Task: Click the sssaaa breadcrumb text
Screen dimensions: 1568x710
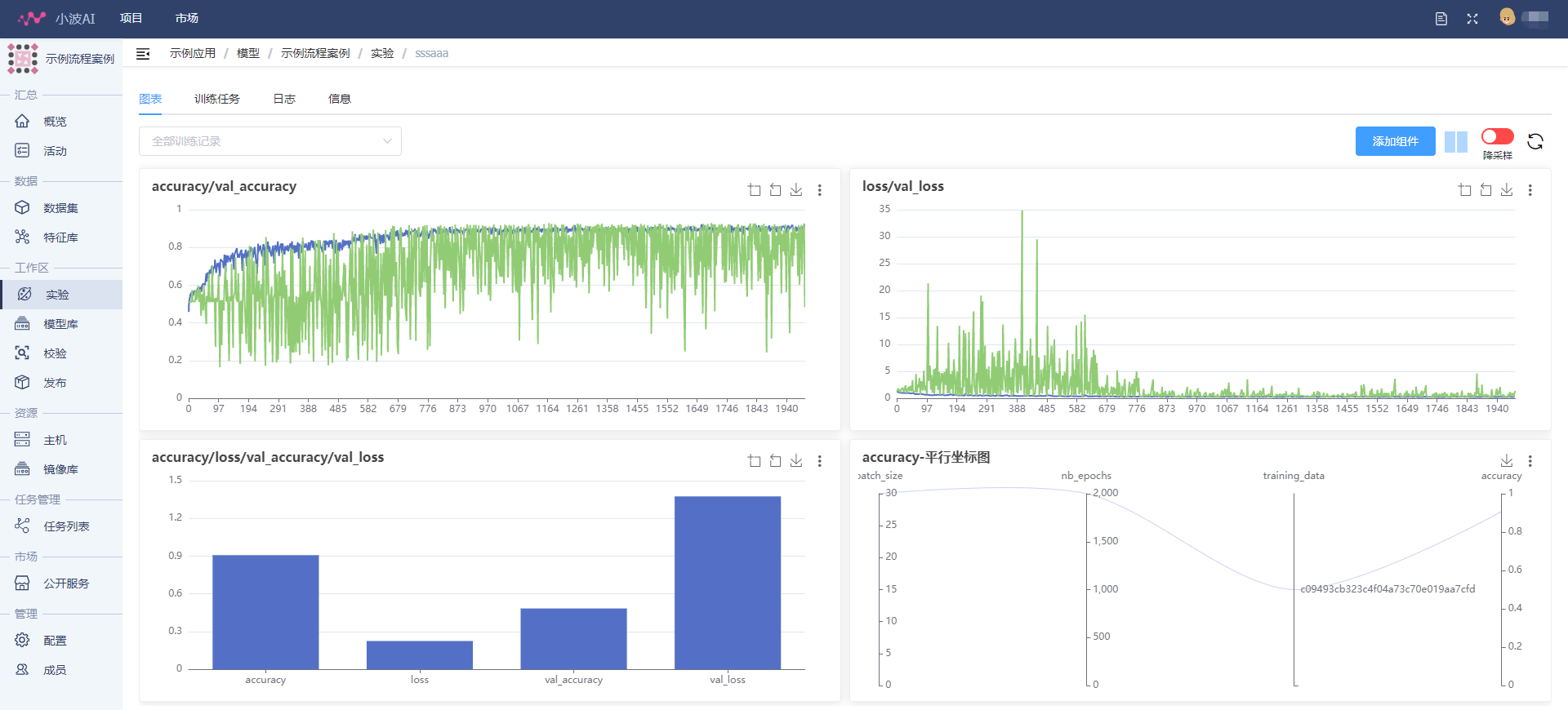Action: pos(431,53)
